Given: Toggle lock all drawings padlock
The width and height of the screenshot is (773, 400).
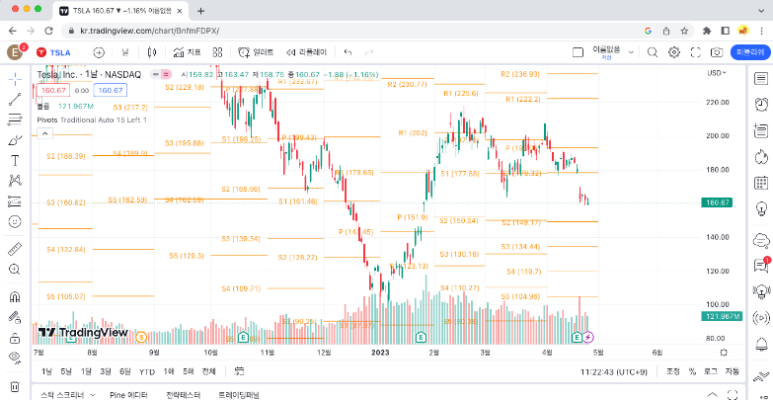Looking at the screenshot, I should 15,338.
